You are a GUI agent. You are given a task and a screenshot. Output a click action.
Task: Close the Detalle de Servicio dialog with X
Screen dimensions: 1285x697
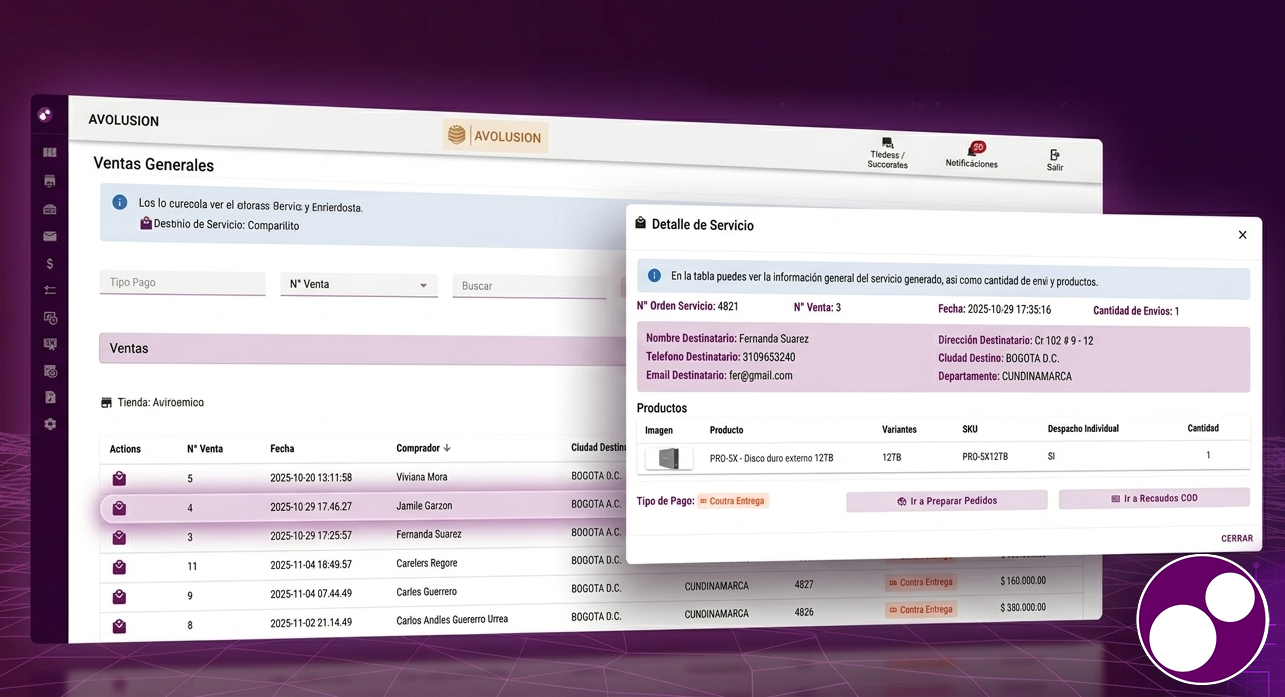1242,235
